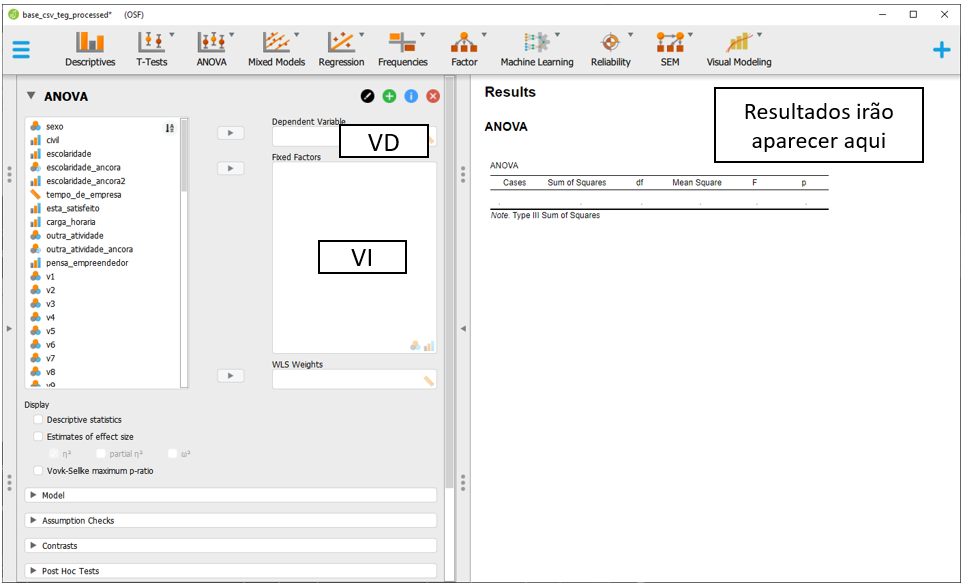Image resolution: width=965 pixels, height=588 pixels.
Task: Enable the Descriptive statistics checkbox
Action: (39, 420)
